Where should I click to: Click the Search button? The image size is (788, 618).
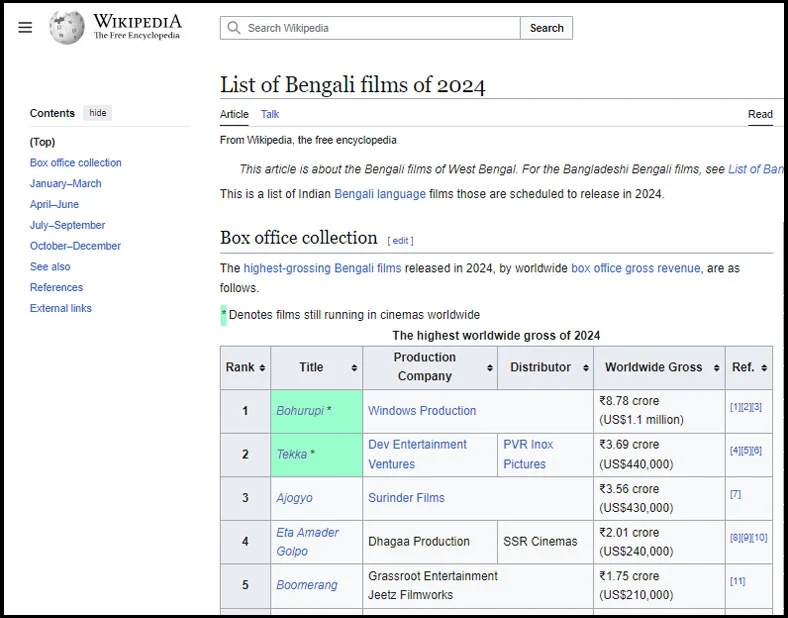pos(546,28)
